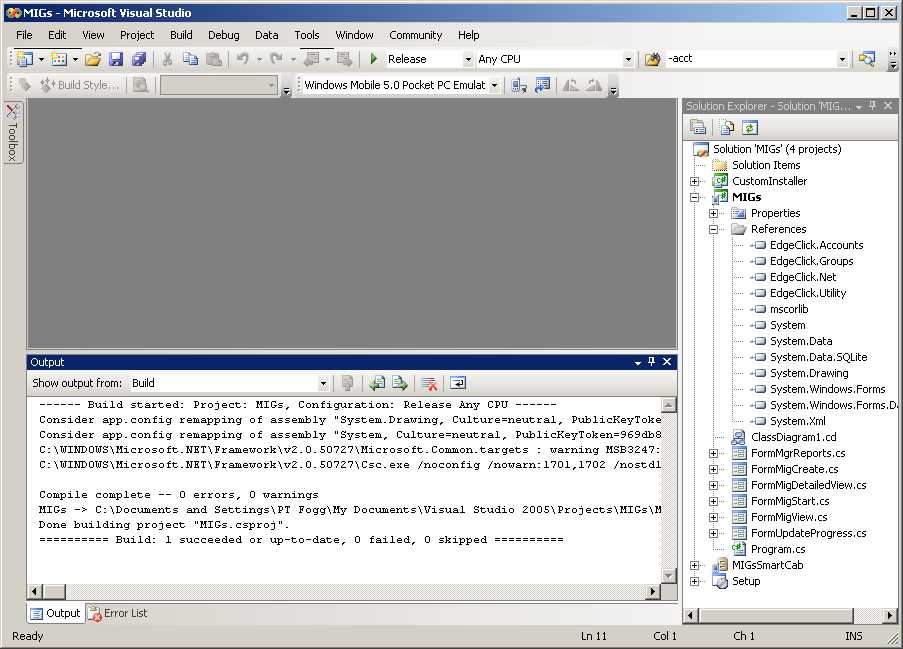
Task: Click the Open File folder icon
Action: (x=93, y=59)
